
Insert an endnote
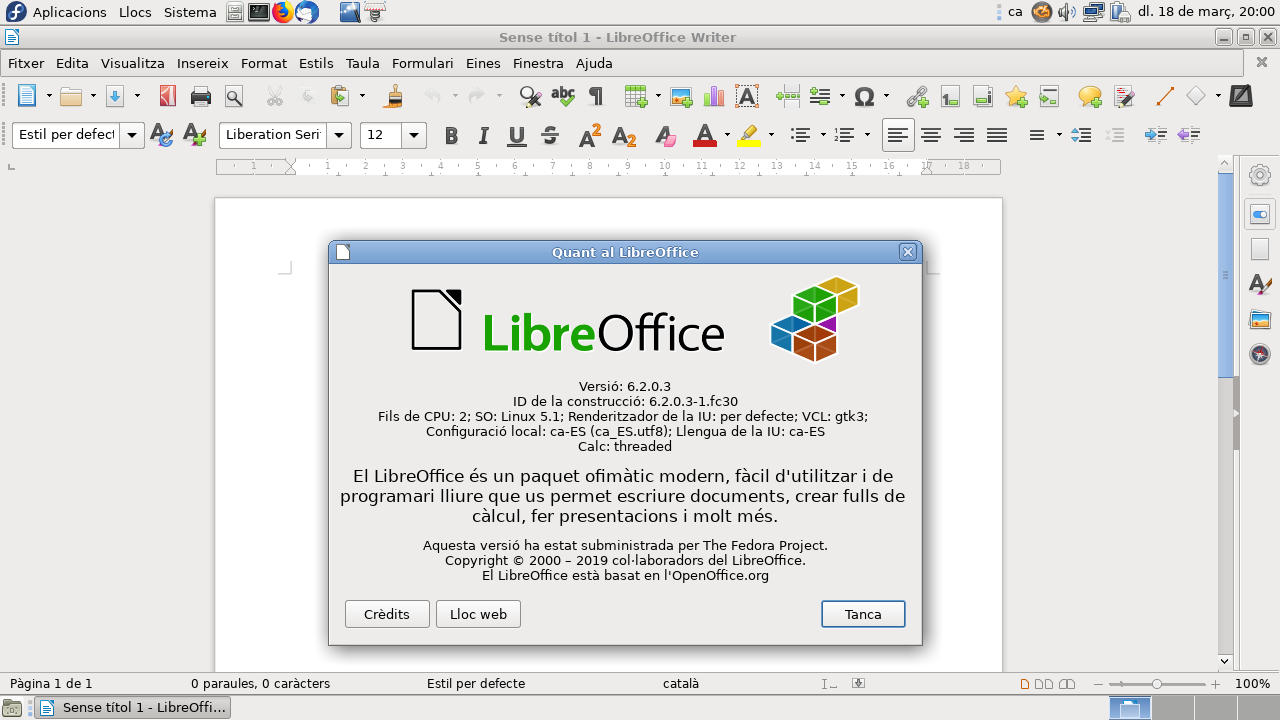pos(983,97)
